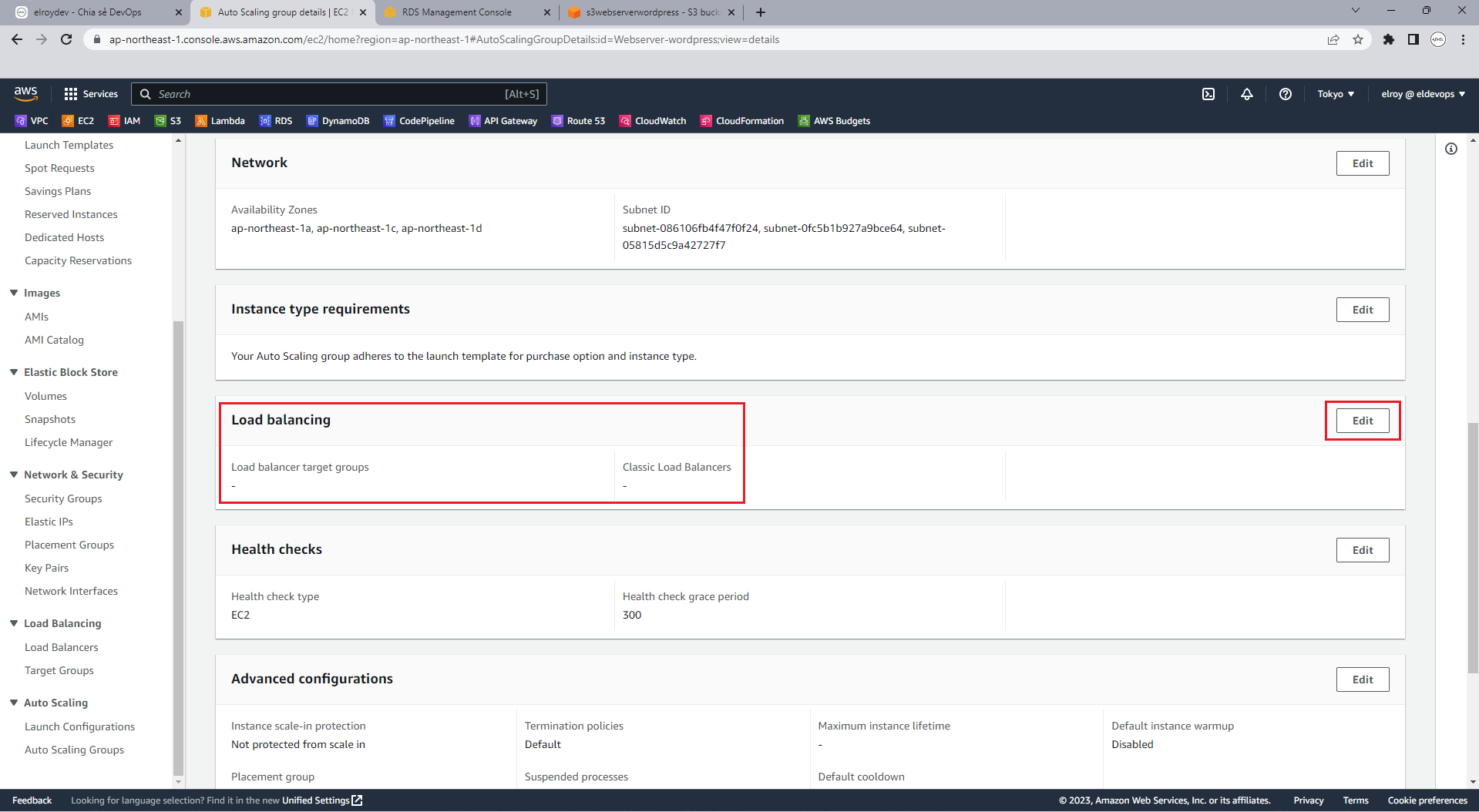
Task: Open AMIs in sidebar
Action: coord(36,317)
